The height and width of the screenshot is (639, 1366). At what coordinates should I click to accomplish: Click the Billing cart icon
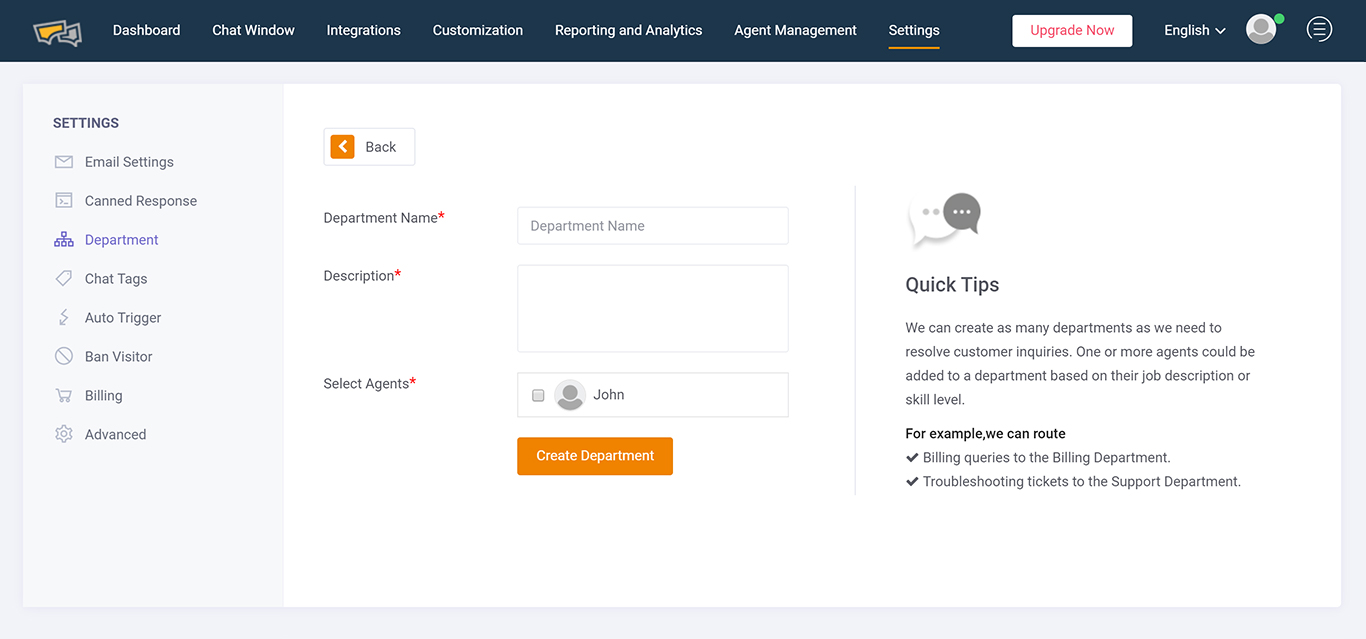[x=64, y=396]
